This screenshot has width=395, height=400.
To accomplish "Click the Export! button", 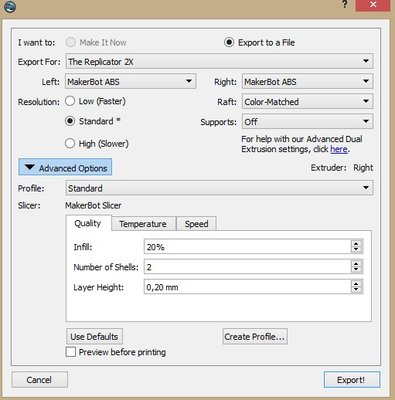I will click(351, 380).
